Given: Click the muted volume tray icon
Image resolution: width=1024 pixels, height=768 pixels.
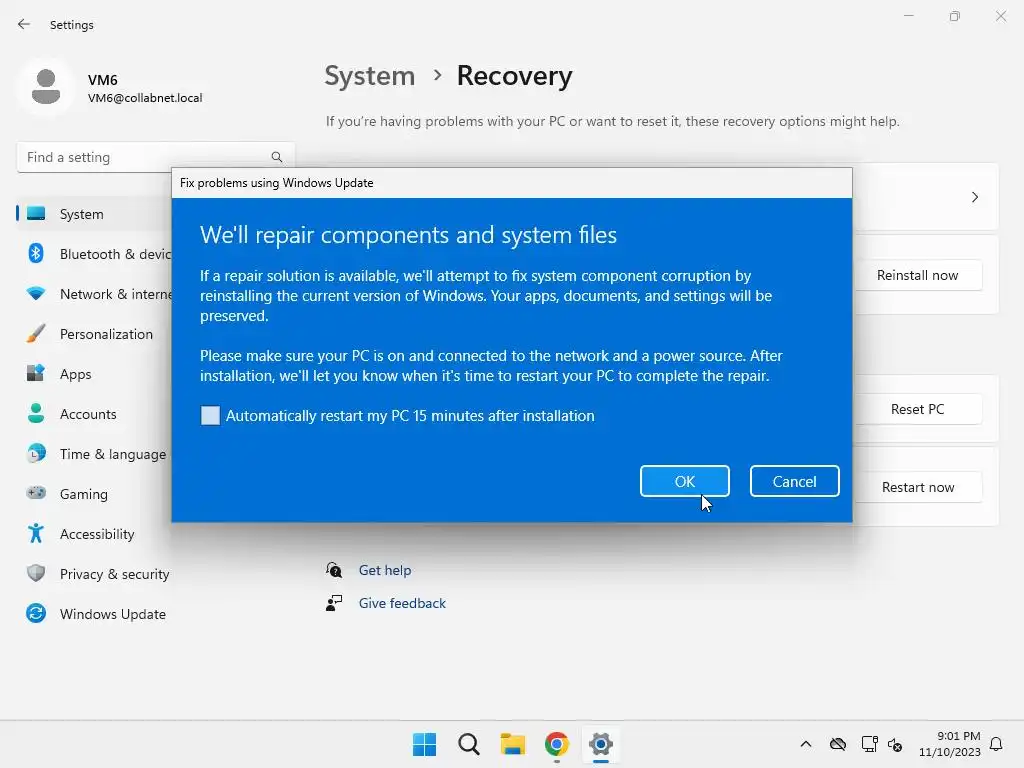Looking at the screenshot, I should 895,744.
